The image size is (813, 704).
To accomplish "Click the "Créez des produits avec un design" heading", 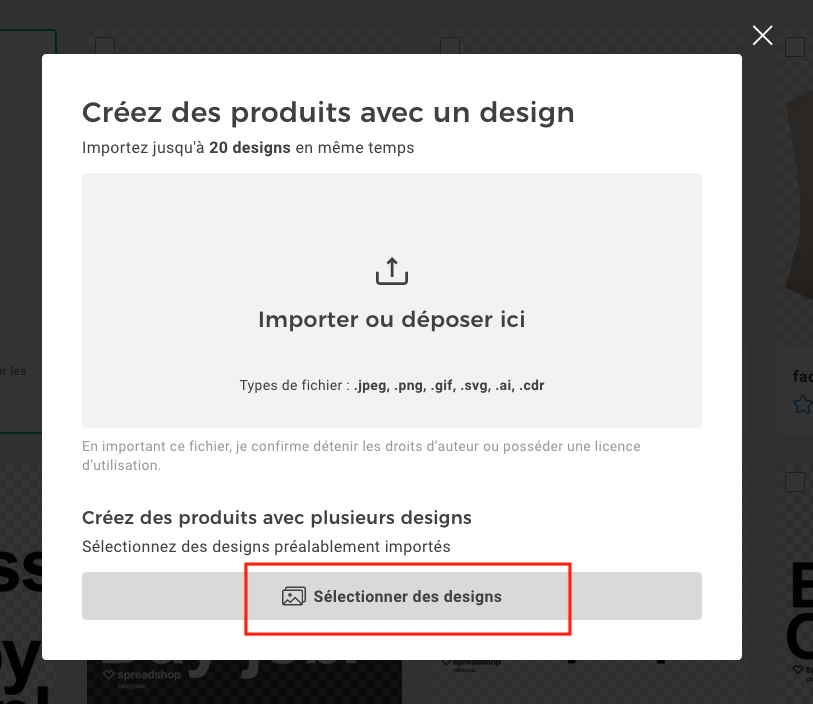I will pyautogui.click(x=328, y=112).
